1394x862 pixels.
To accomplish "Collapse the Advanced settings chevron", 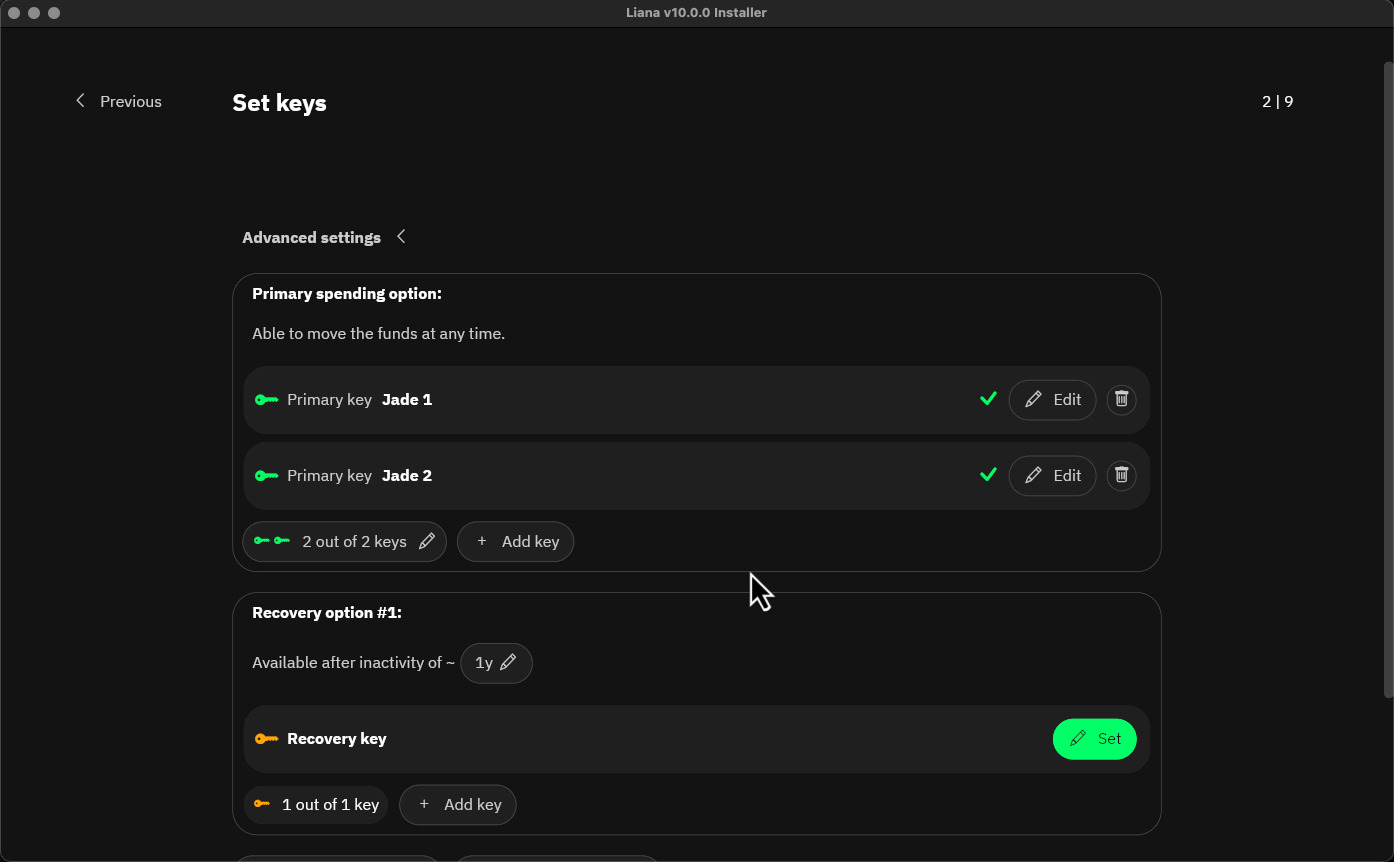I will pos(401,237).
